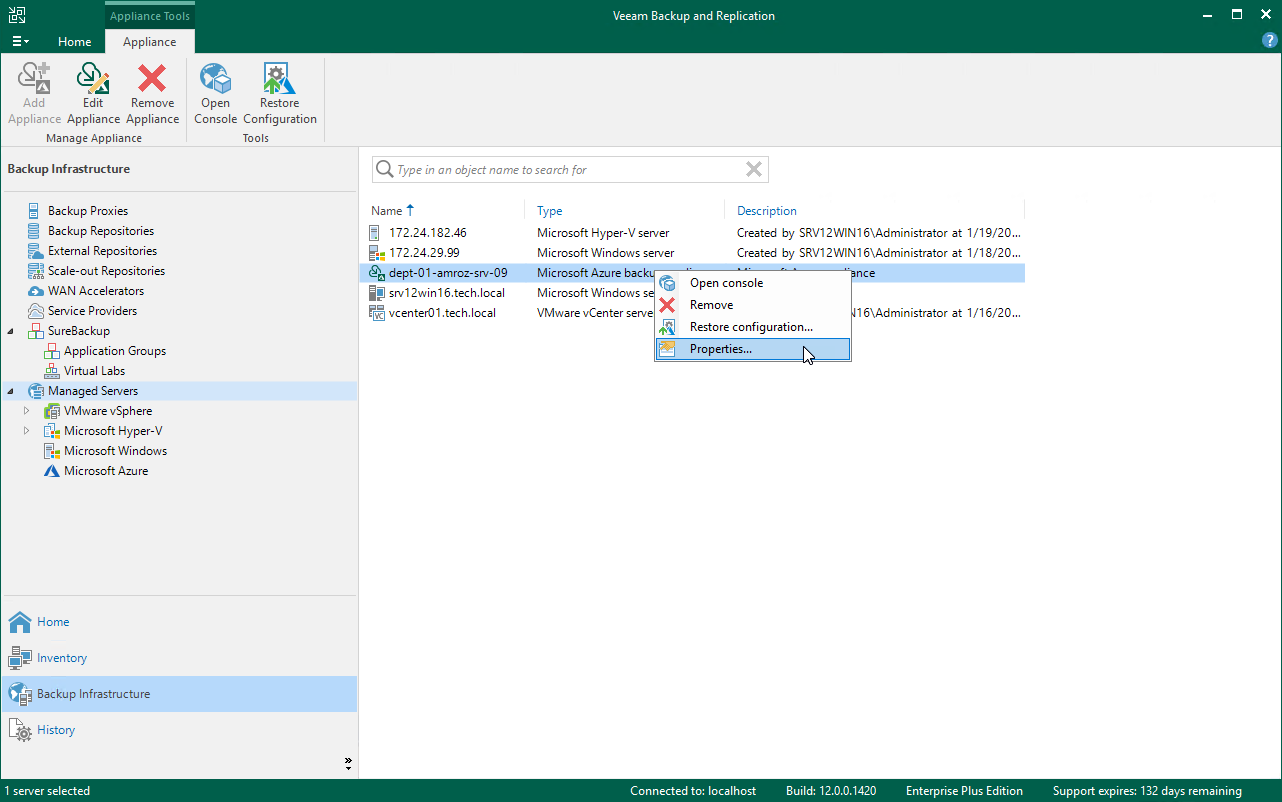Click the Backup Proxies tree icon
Screen dimensions: 1282x802
34,211
